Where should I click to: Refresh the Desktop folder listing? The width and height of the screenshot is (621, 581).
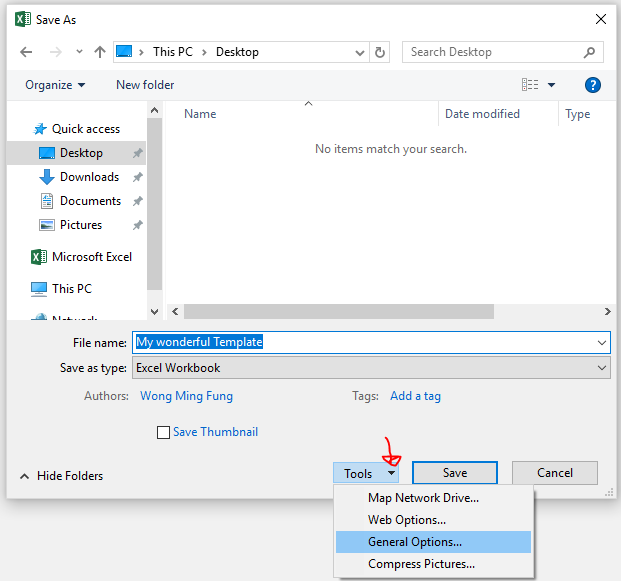click(380, 52)
